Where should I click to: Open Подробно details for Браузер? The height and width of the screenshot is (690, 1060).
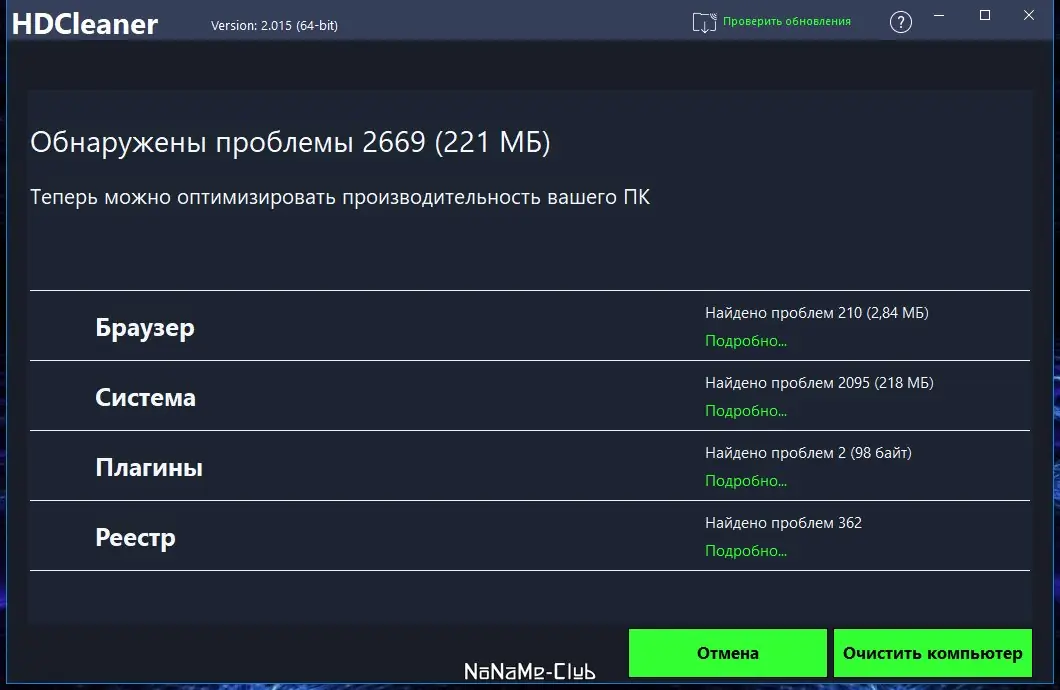746,341
